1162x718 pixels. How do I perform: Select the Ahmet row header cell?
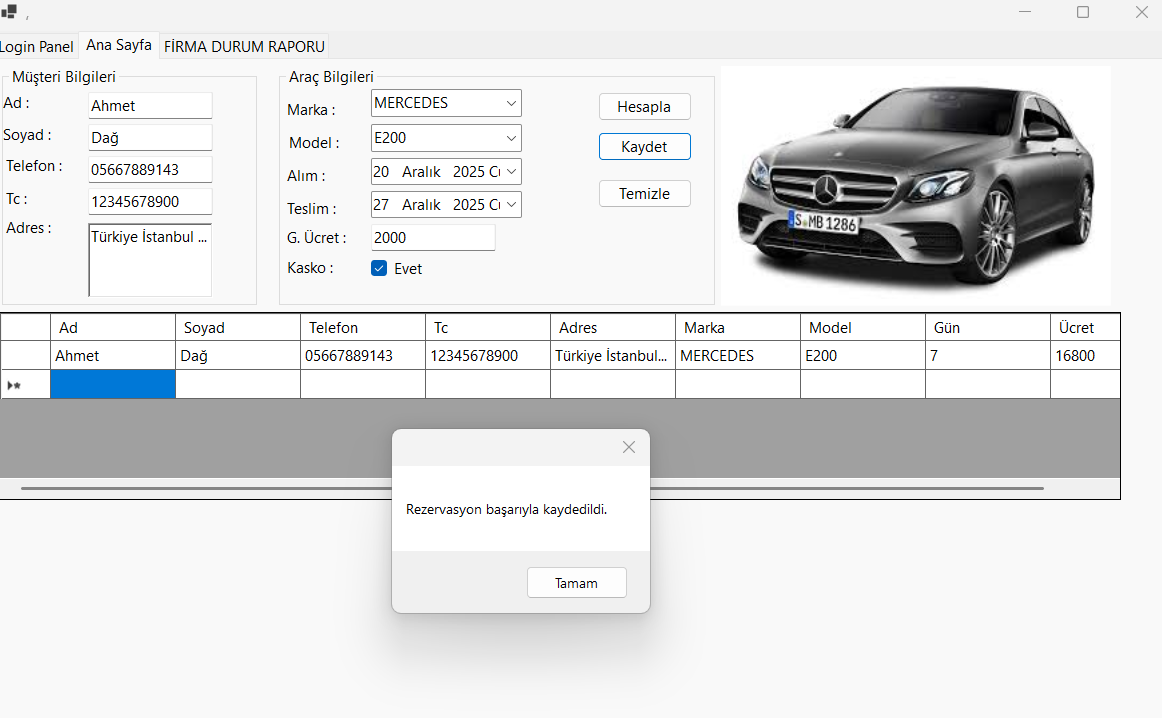click(25, 356)
